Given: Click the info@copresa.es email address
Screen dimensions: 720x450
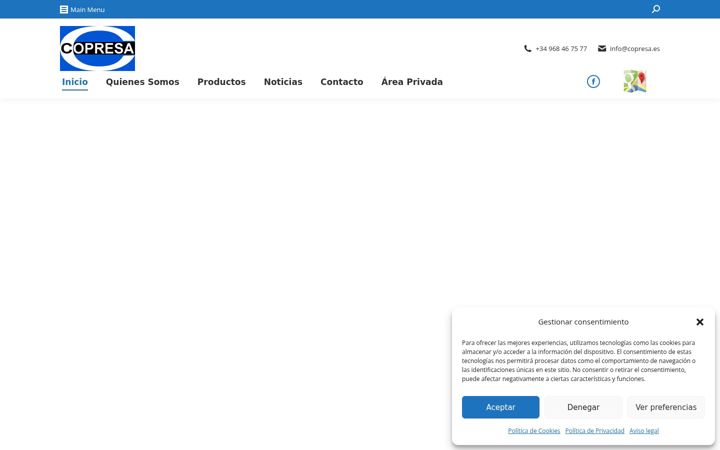Looking at the screenshot, I should coord(635,49).
